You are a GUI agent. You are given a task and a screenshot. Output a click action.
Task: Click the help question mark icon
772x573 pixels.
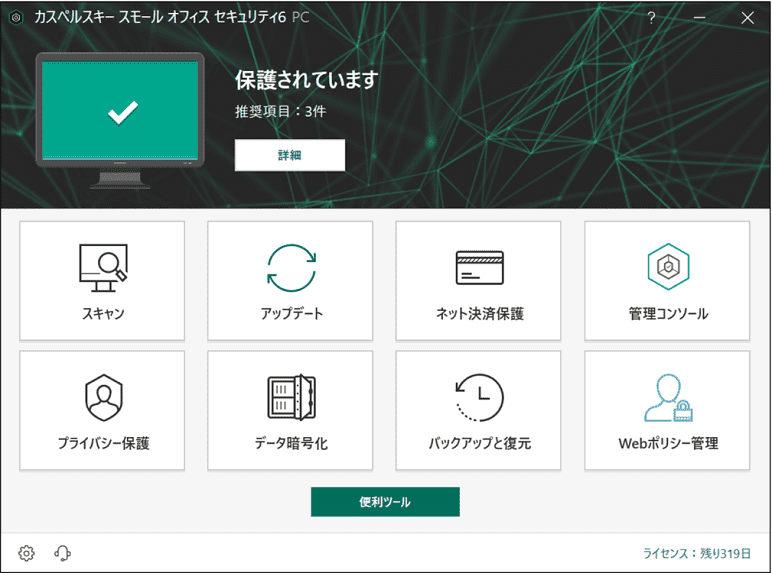coord(651,18)
